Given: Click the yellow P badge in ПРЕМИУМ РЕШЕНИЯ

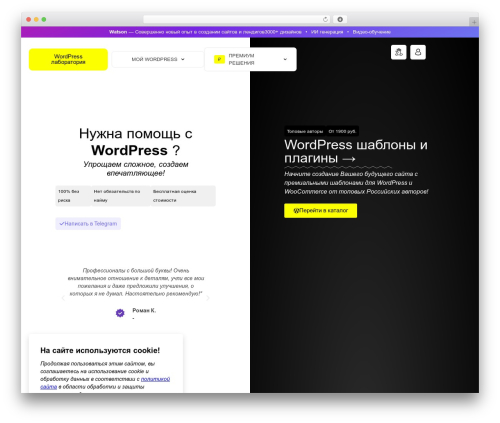Looking at the screenshot, I should pos(219,59).
